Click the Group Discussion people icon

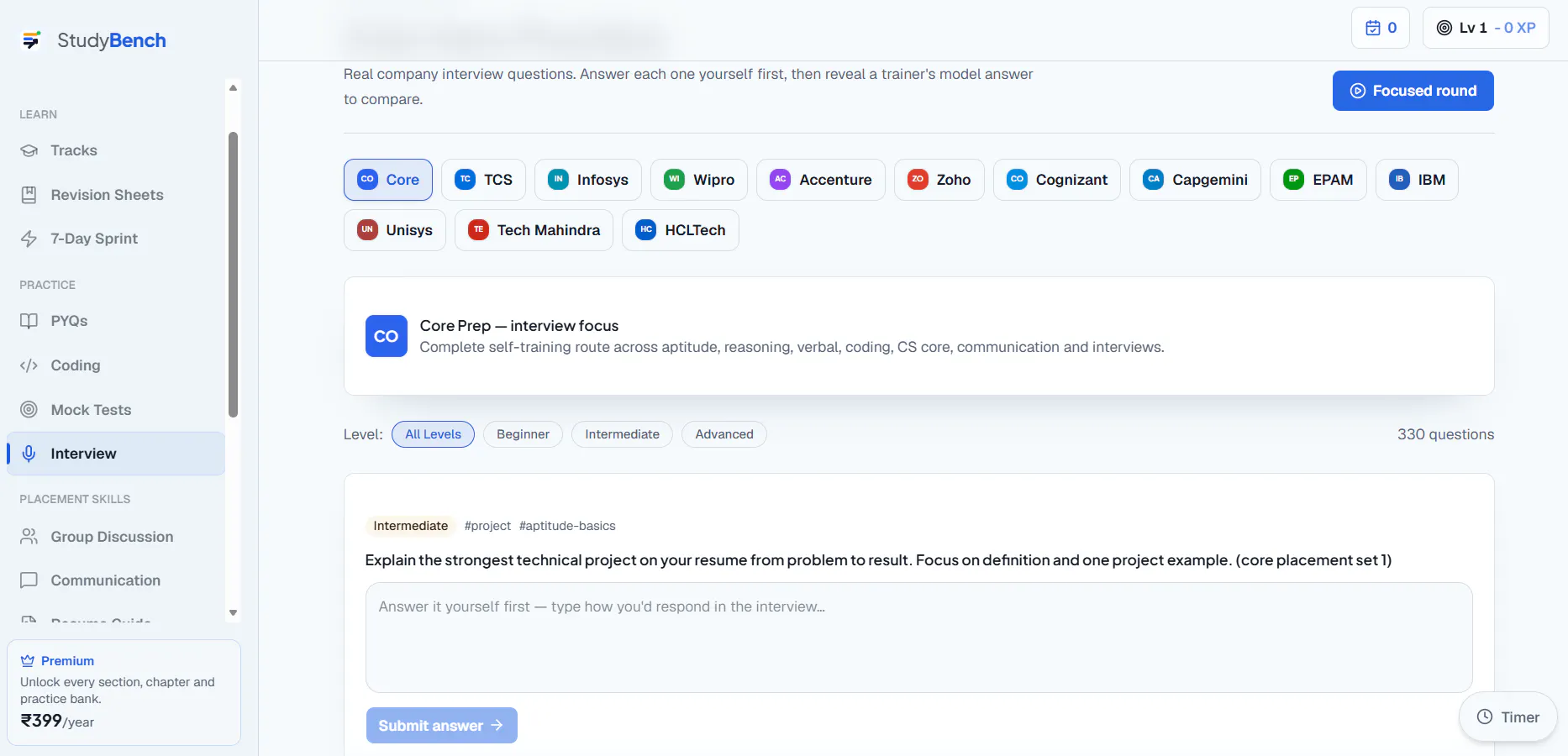pyautogui.click(x=29, y=537)
